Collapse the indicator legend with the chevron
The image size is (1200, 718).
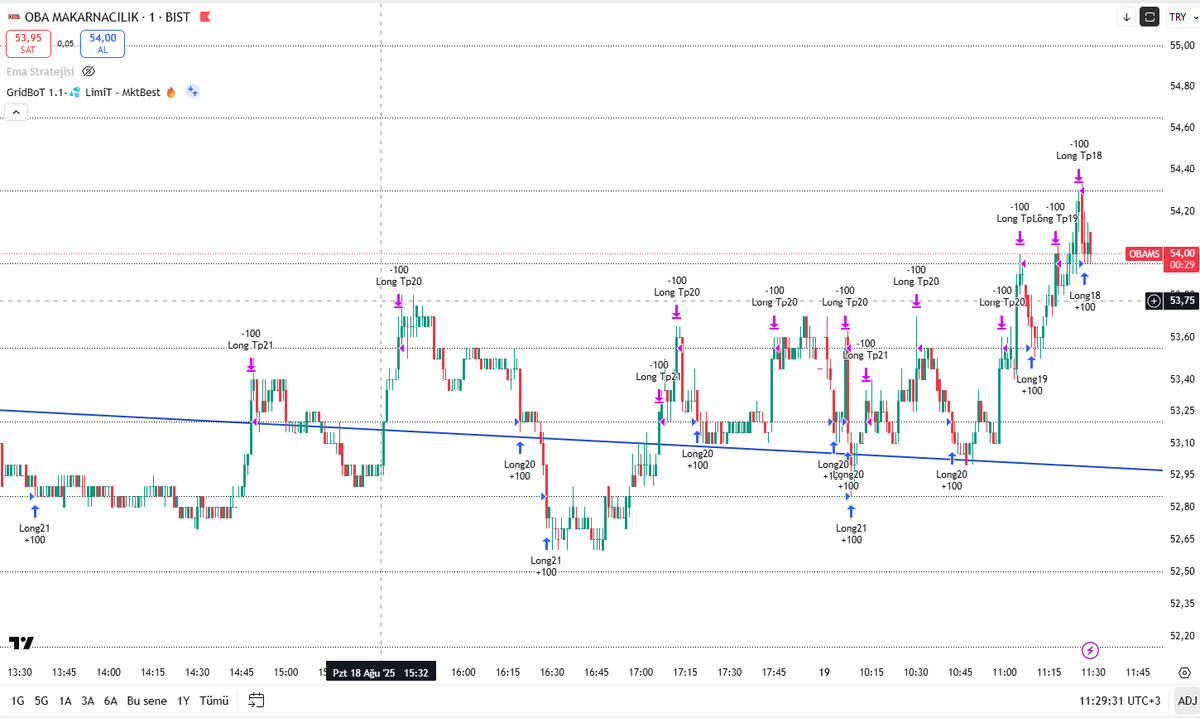pyautogui.click(x=15, y=114)
